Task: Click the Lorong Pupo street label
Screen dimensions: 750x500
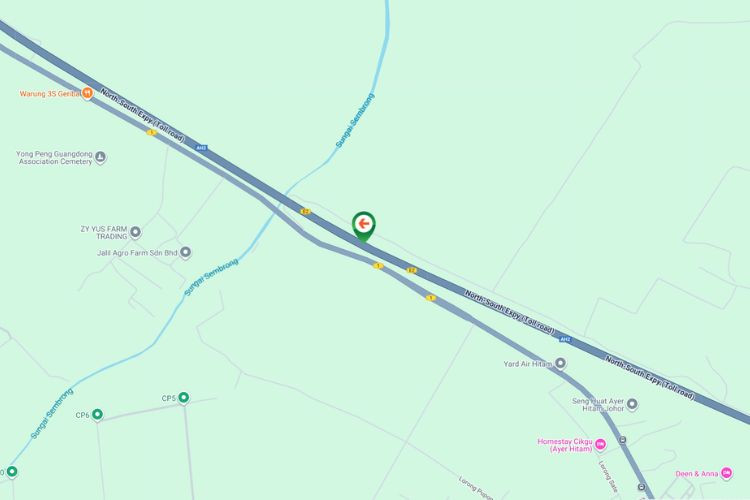Action: (x=475, y=488)
